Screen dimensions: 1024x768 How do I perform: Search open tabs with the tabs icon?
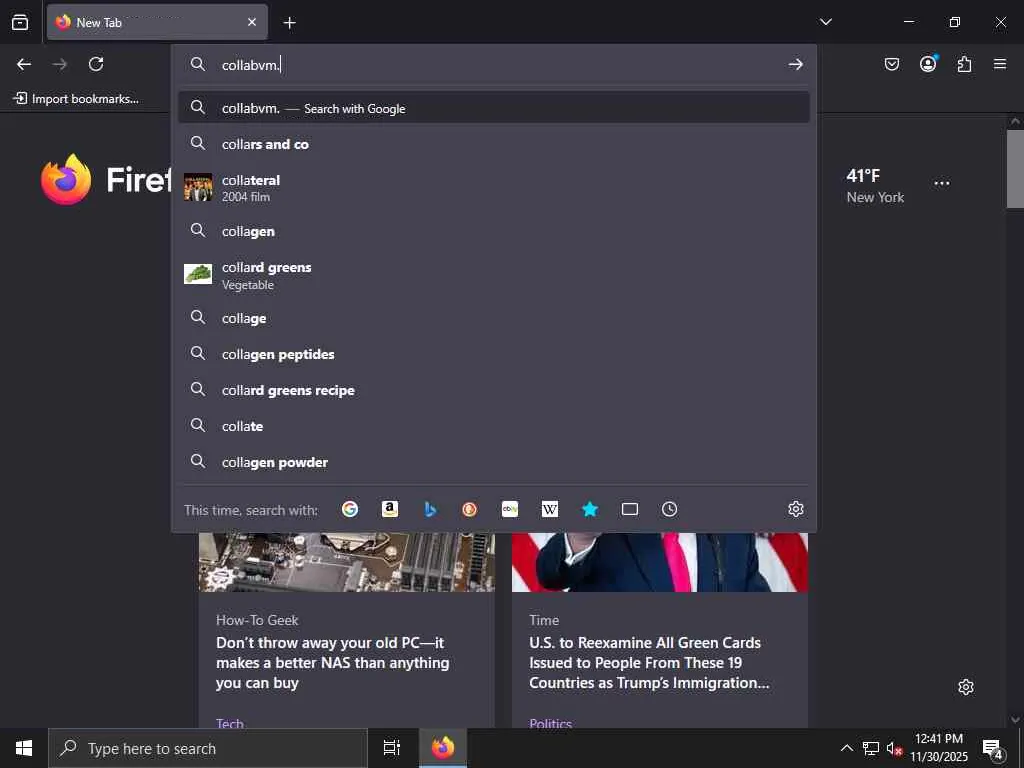click(x=630, y=509)
